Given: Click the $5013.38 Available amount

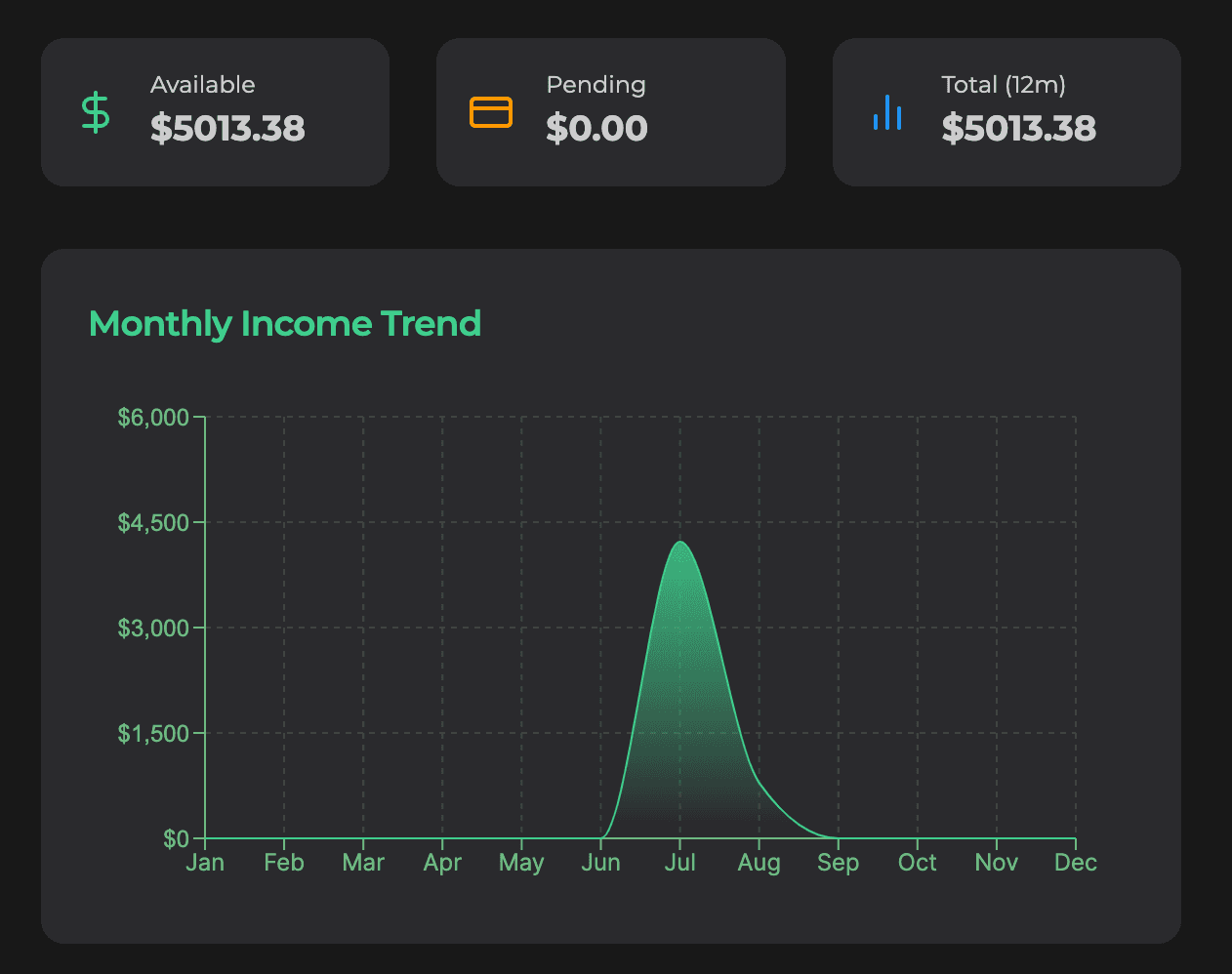Looking at the screenshot, I should (x=227, y=129).
